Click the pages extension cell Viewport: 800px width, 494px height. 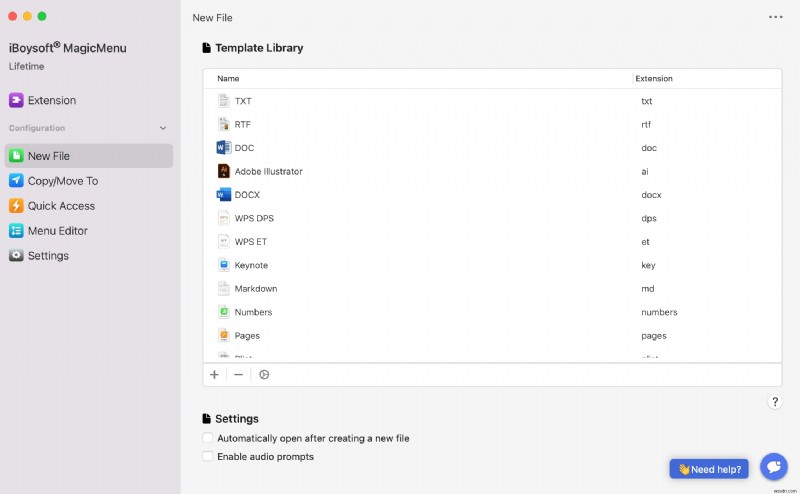(x=654, y=336)
